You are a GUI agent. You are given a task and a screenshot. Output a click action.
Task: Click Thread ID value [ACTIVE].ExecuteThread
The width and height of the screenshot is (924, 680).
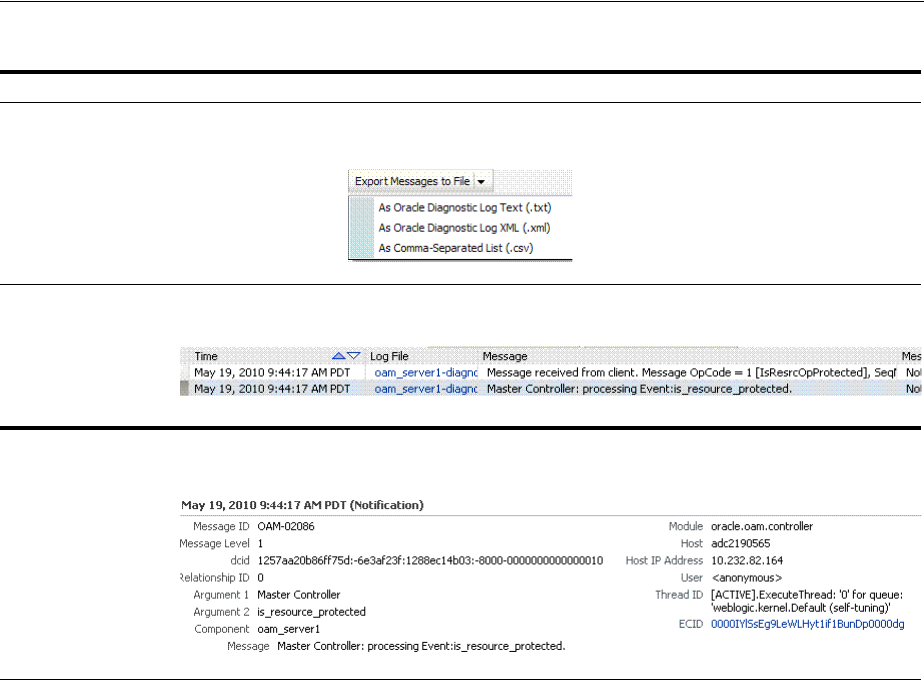point(807,601)
